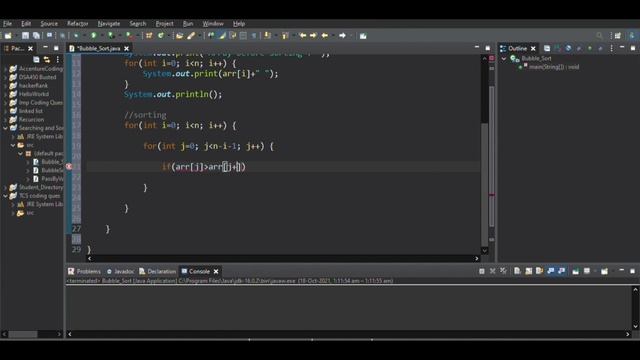The height and width of the screenshot is (360, 640).
Task: Open the Navigate menu
Action: click(x=109, y=24)
